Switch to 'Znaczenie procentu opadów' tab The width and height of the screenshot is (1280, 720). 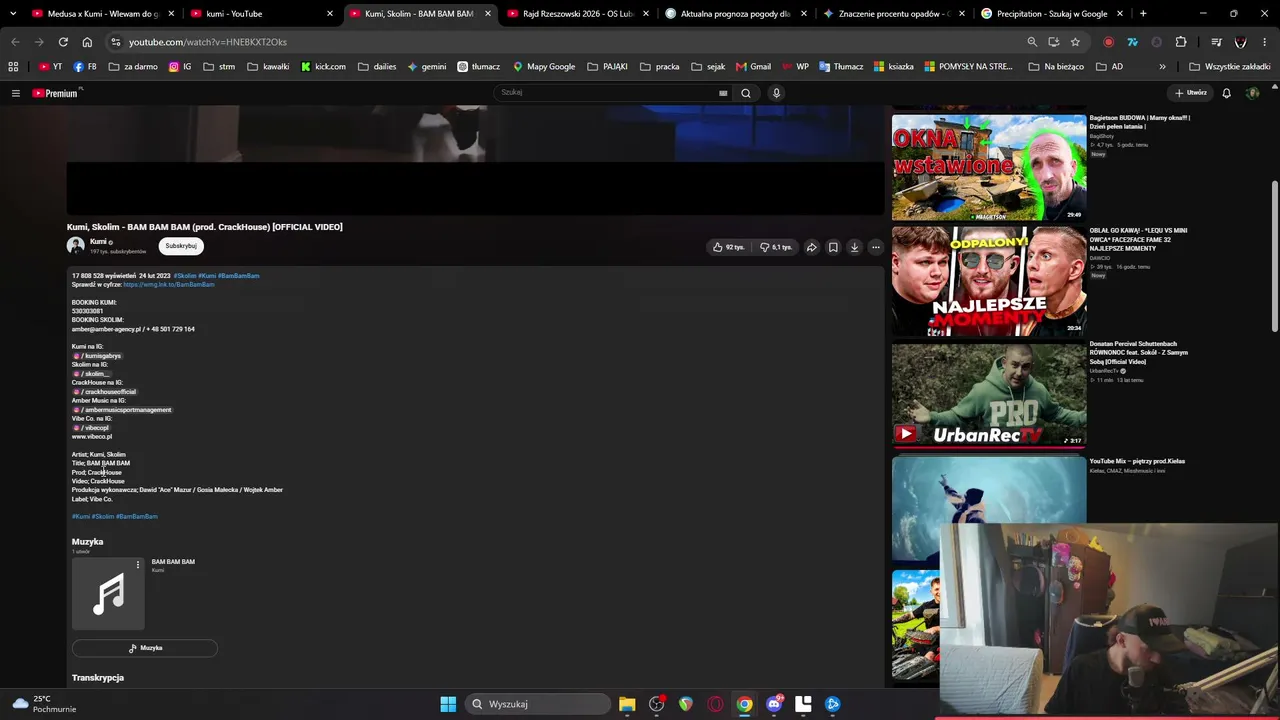893,14
